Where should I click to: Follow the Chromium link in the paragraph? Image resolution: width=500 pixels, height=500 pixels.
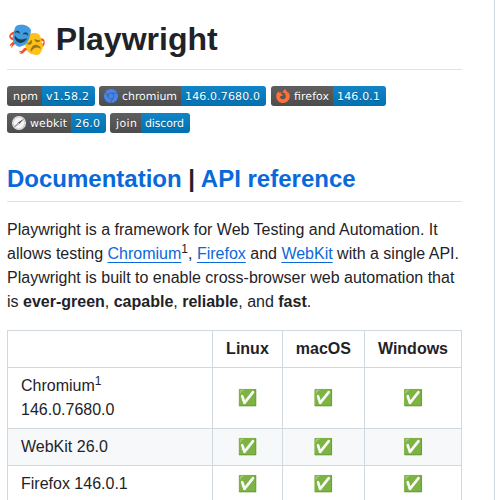click(144, 254)
